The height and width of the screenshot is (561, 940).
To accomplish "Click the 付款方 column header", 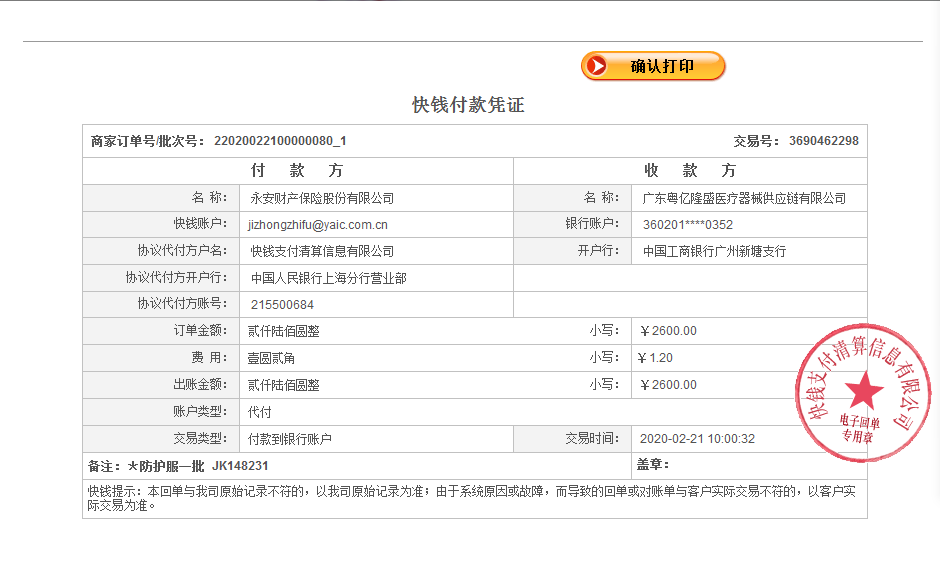I will click(297, 171).
